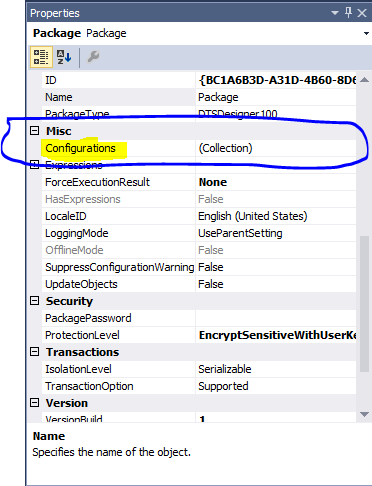Click the Transactions category header text

tap(82, 352)
